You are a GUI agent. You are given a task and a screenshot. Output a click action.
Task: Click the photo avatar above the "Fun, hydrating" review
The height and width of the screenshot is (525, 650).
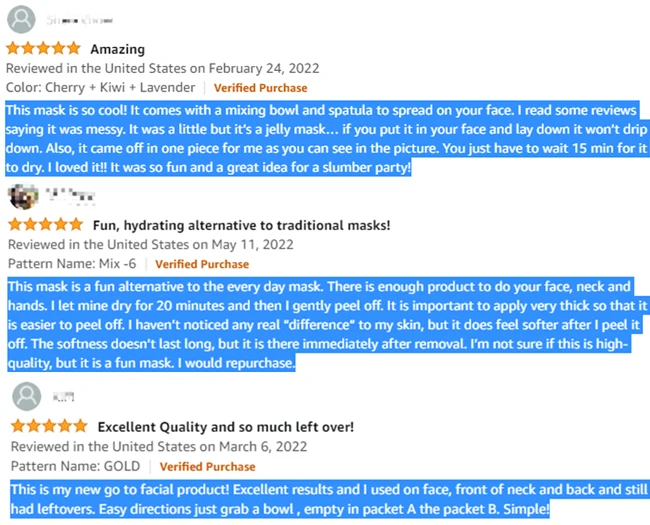23,195
